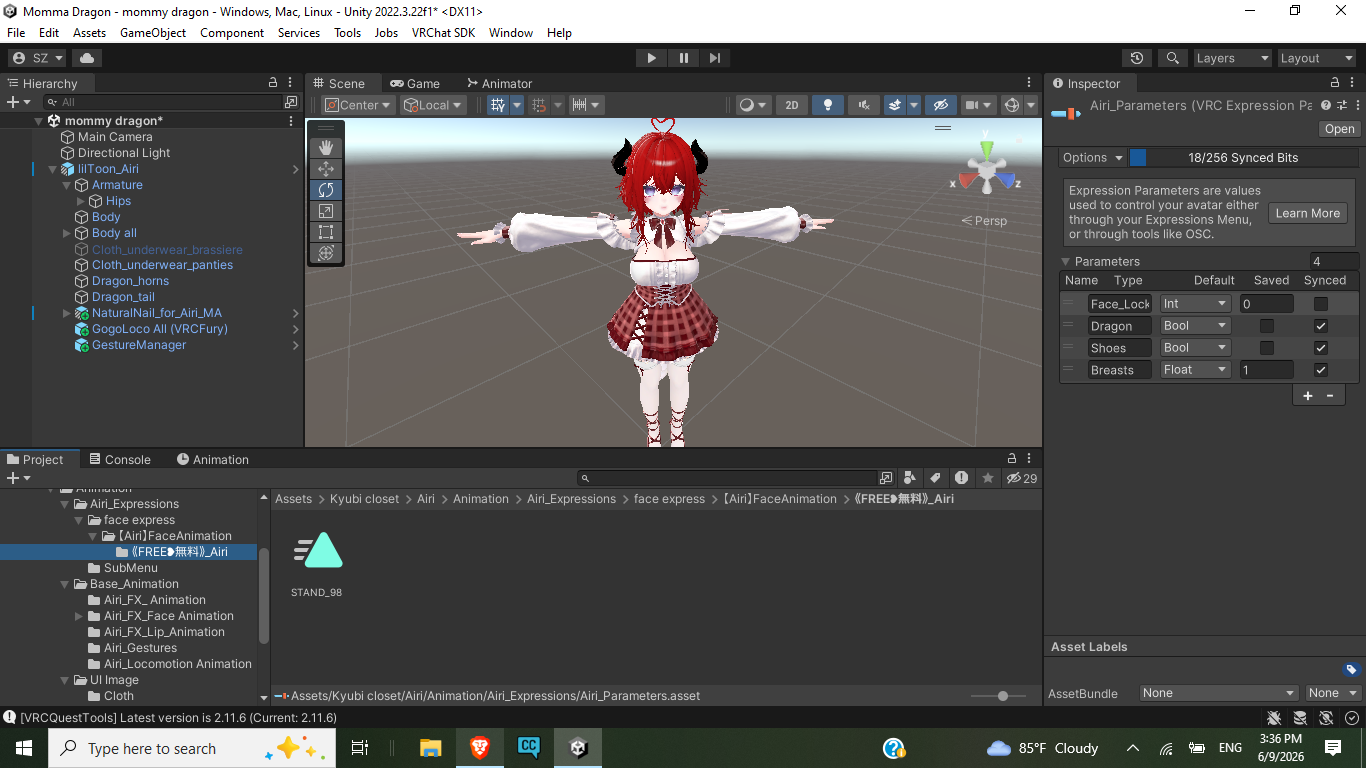Expand NaturalNail_for_Airi_MA in Hierarchy
Screen dimensions: 1366x768
pyautogui.click(x=68, y=313)
